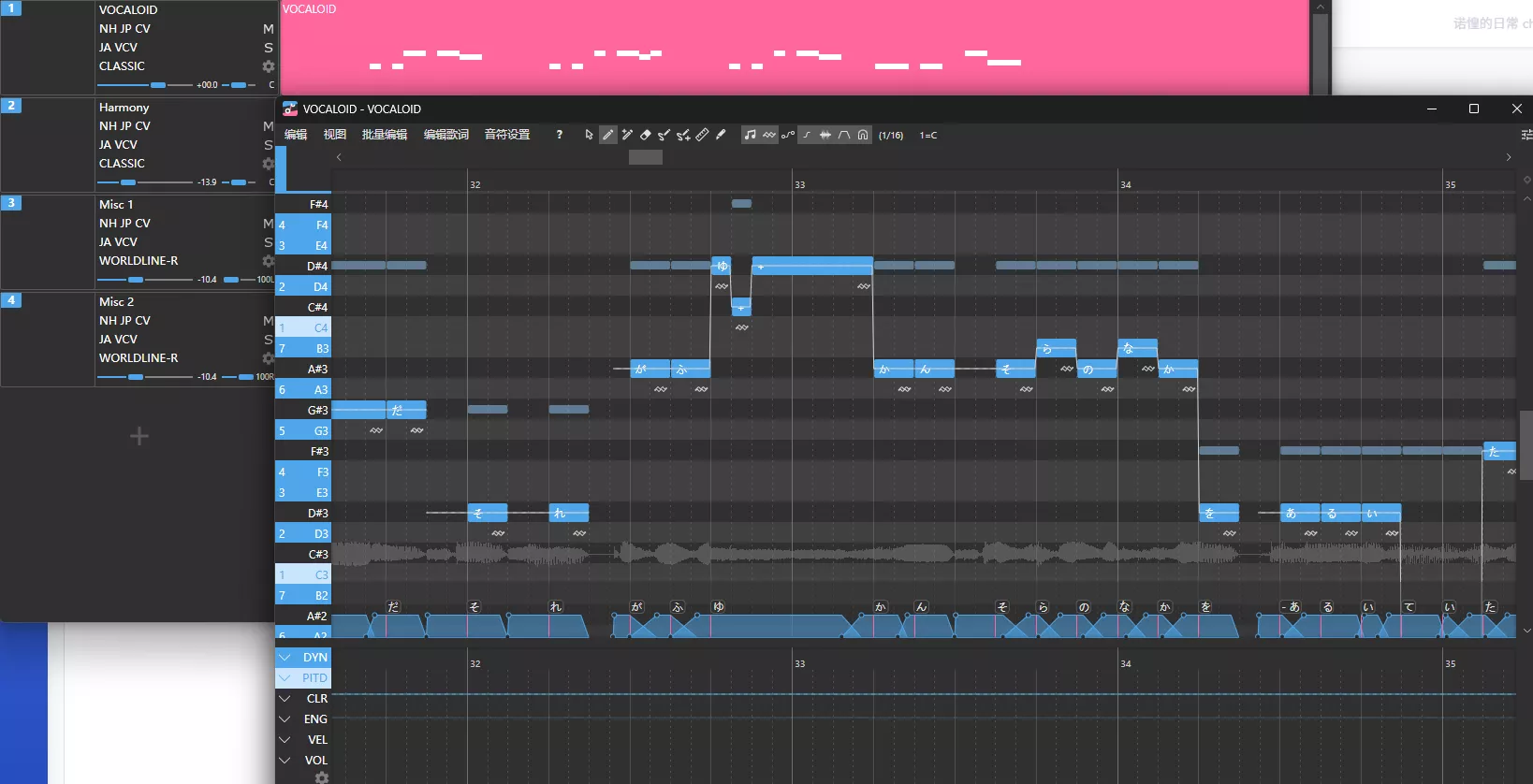Screen dimensions: 1533x784
Task: Solo the Misc 1 track
Action: [269, 242]
